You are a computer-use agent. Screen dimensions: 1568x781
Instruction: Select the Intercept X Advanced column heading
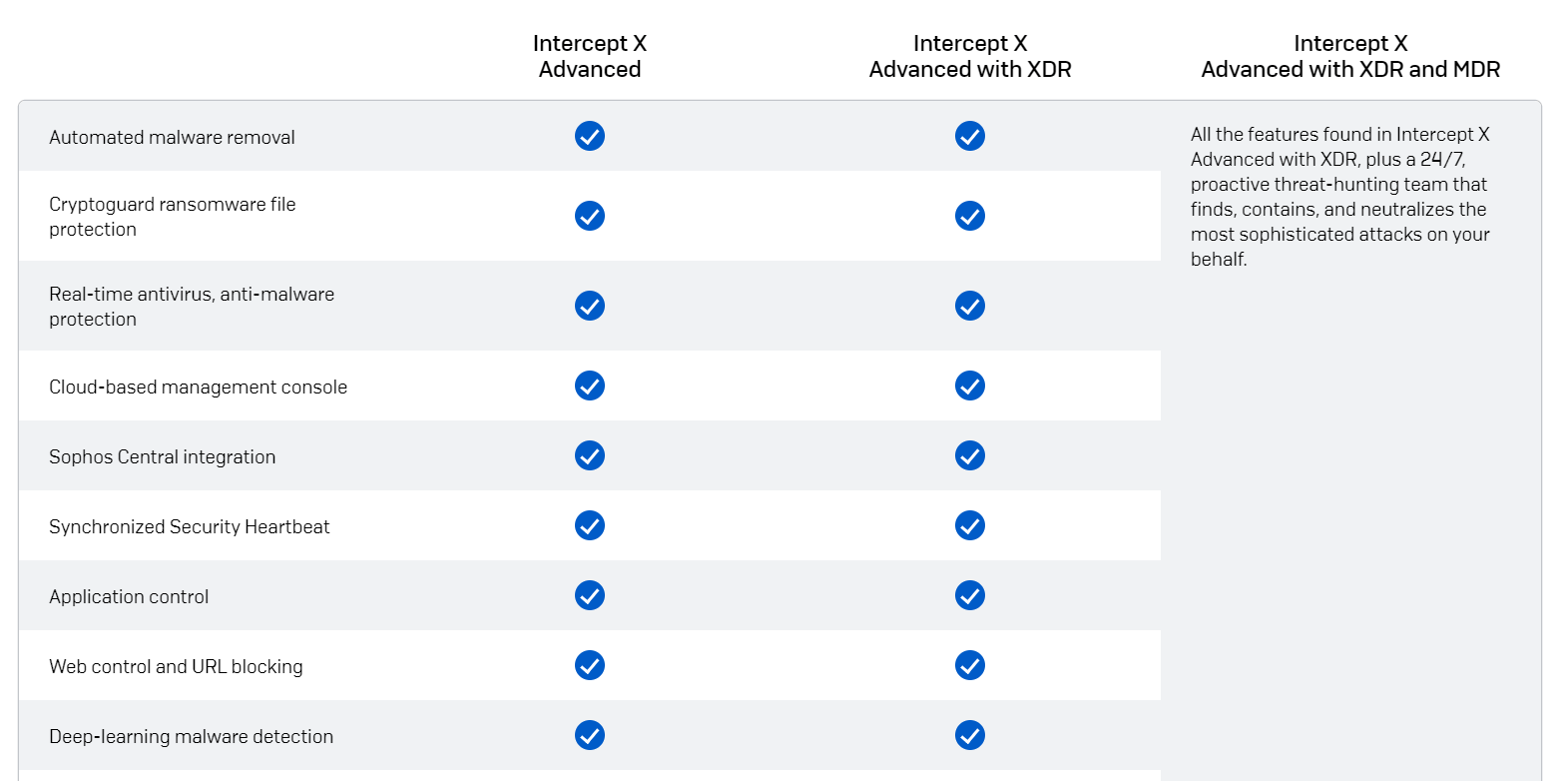[x=590, y=56]
